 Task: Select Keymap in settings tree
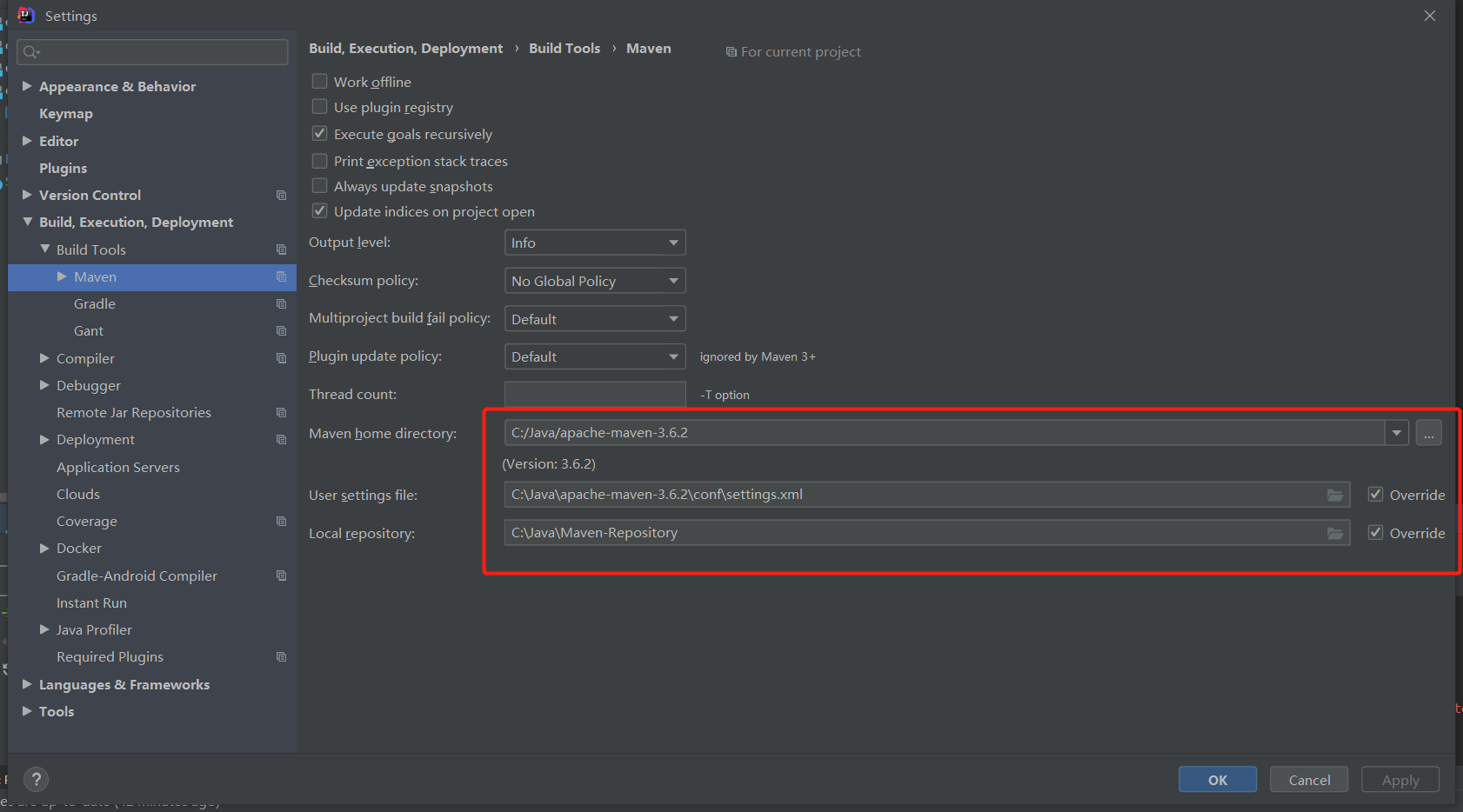click(66, 114)
